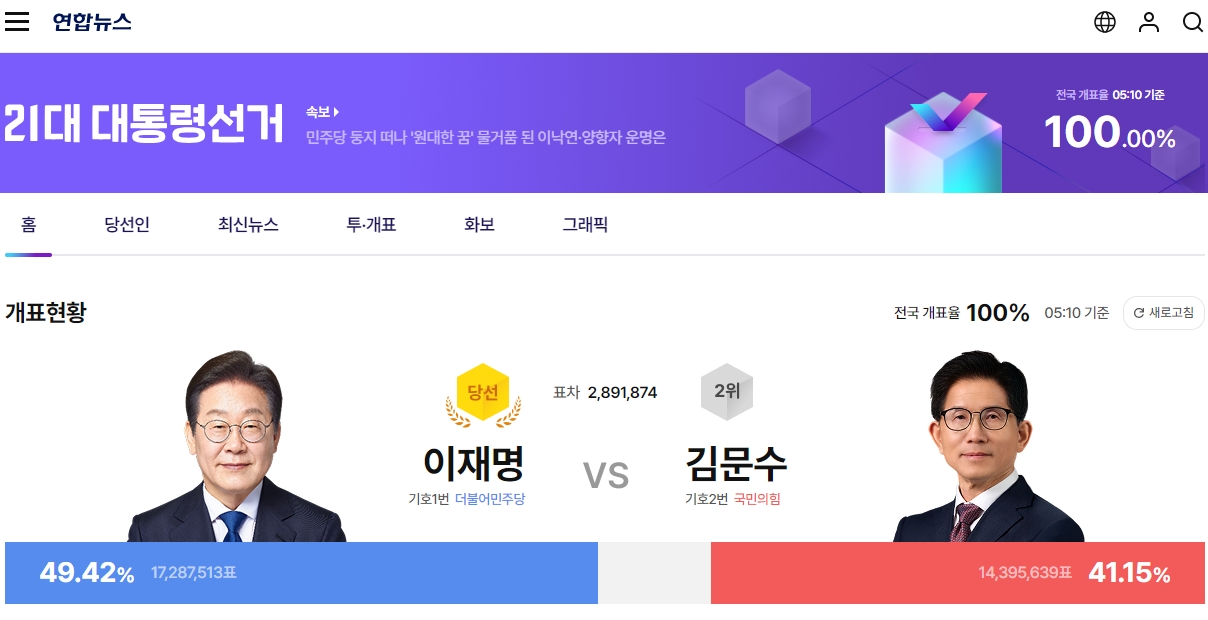The image size is (1208, 620).
Task: Click the blue 49.42% vote bar
Action: point(301,573)
